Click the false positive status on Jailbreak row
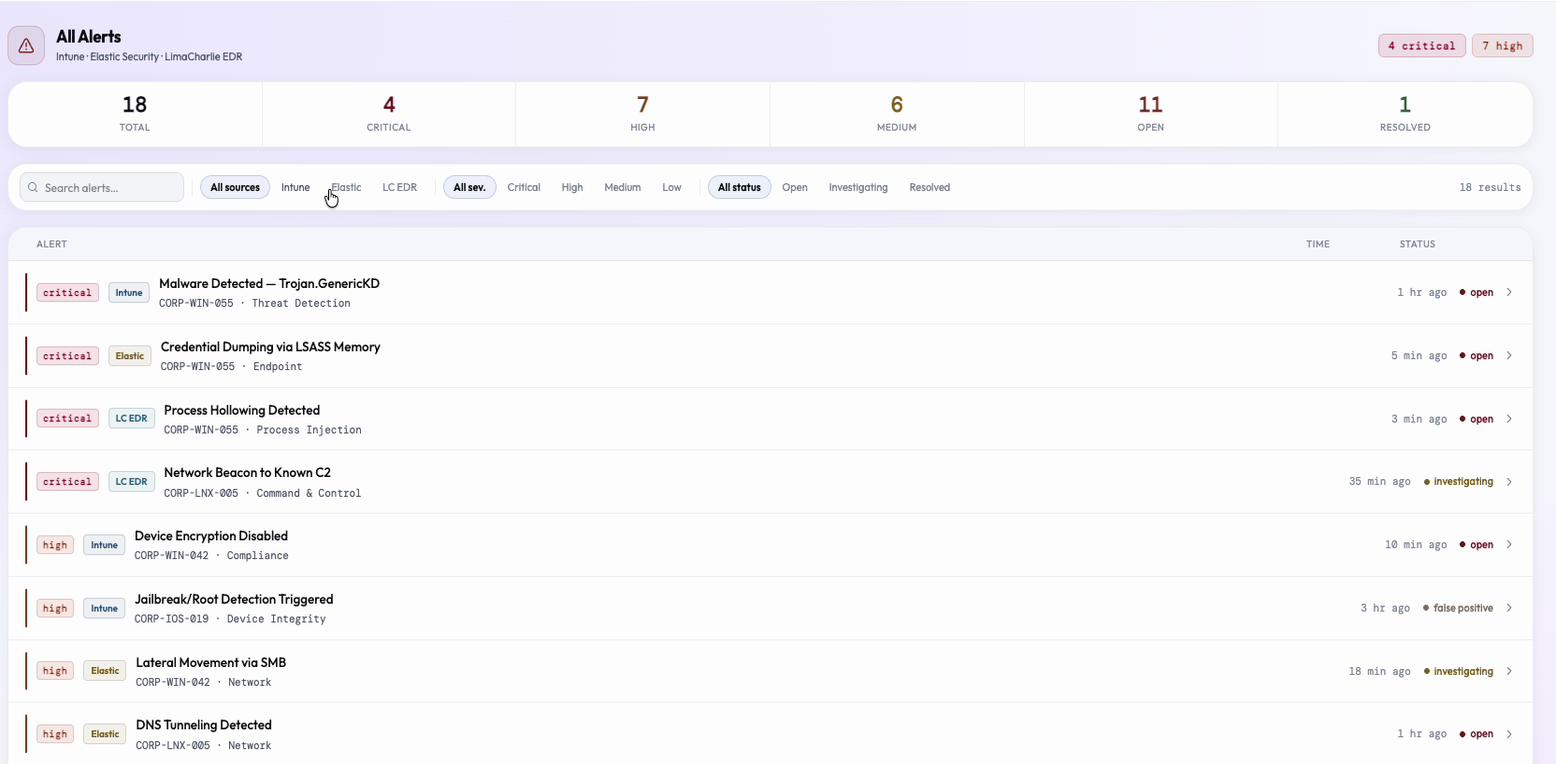The image size is (1556, 764). pyautogui.click(x=1458, y=608)
